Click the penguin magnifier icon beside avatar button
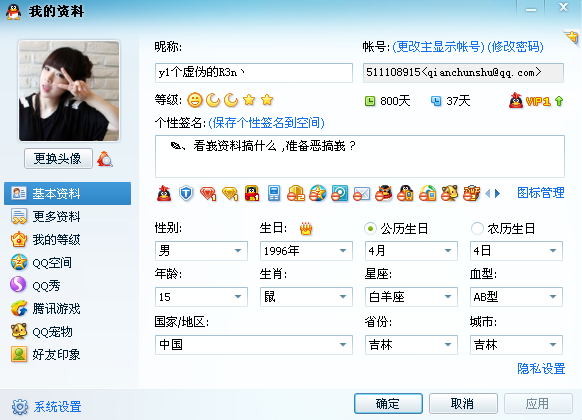 105,159
